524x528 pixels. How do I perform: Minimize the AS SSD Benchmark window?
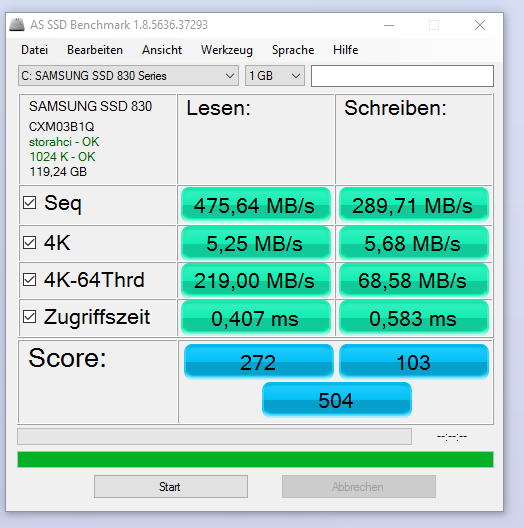point(389,25)
